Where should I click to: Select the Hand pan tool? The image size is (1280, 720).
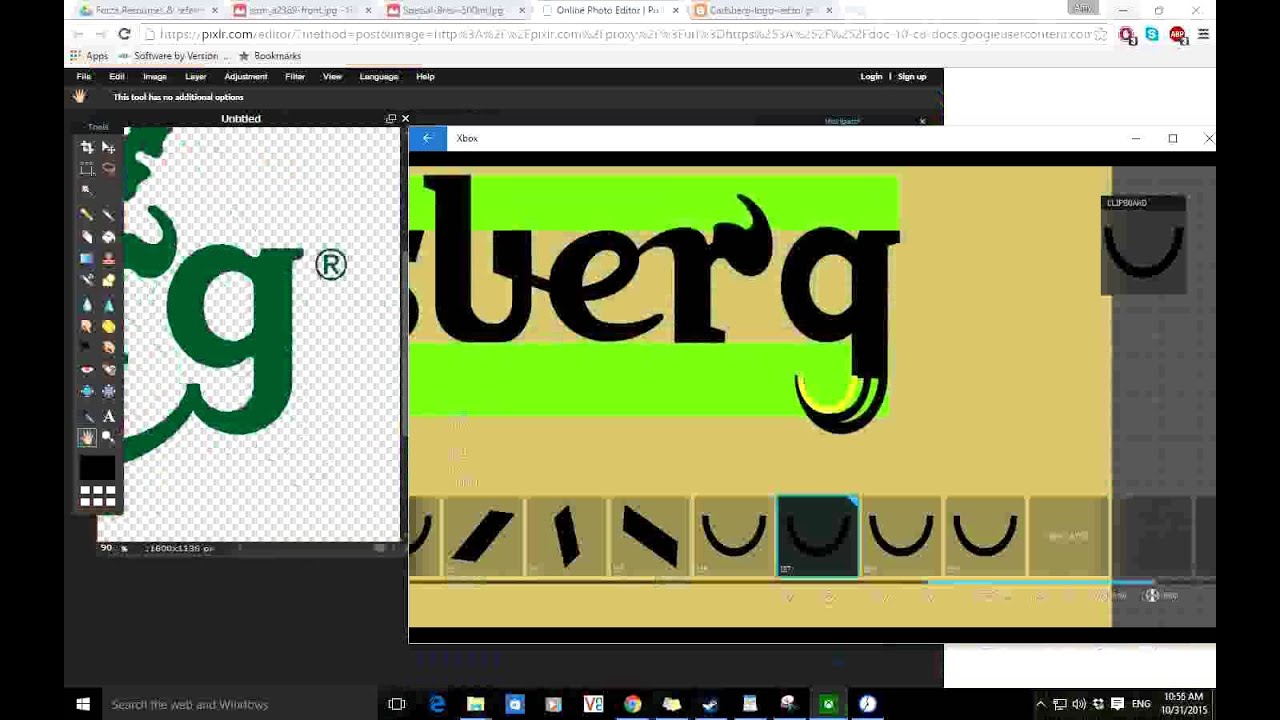87,438
